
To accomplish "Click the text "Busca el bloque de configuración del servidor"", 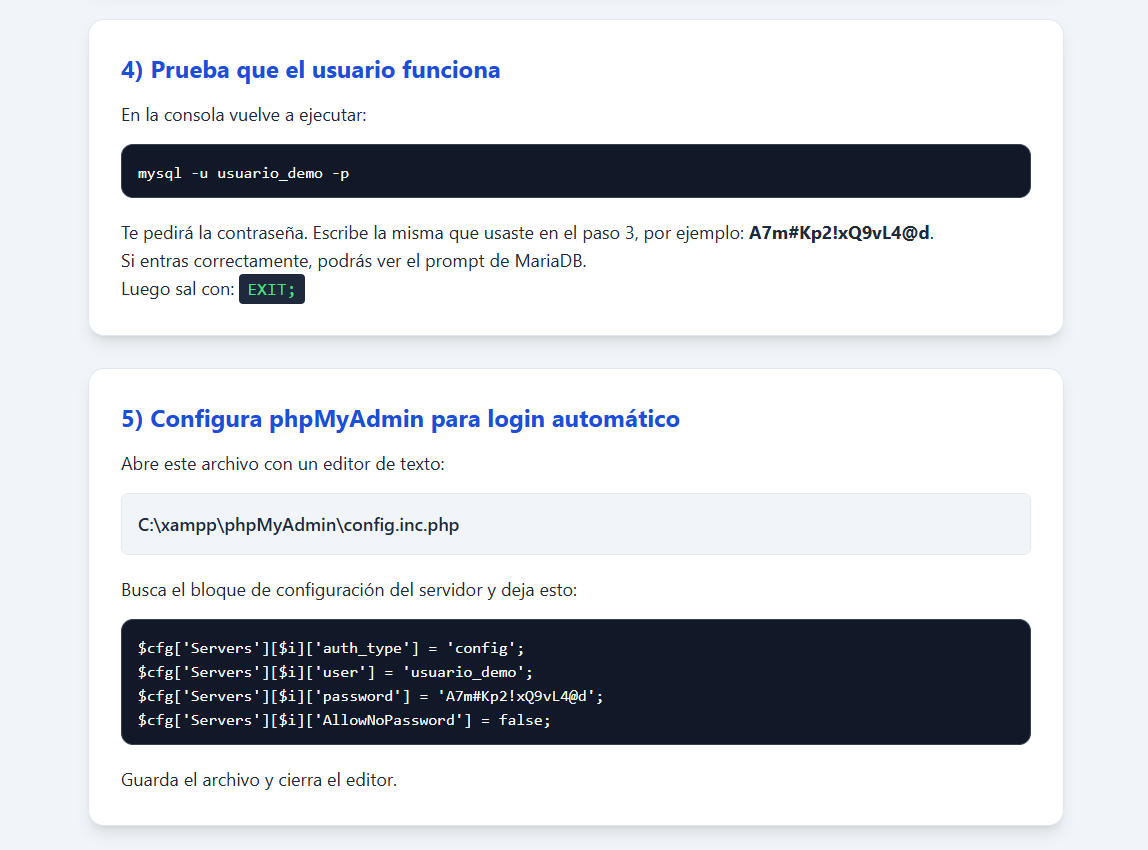I will coord(302,590).
